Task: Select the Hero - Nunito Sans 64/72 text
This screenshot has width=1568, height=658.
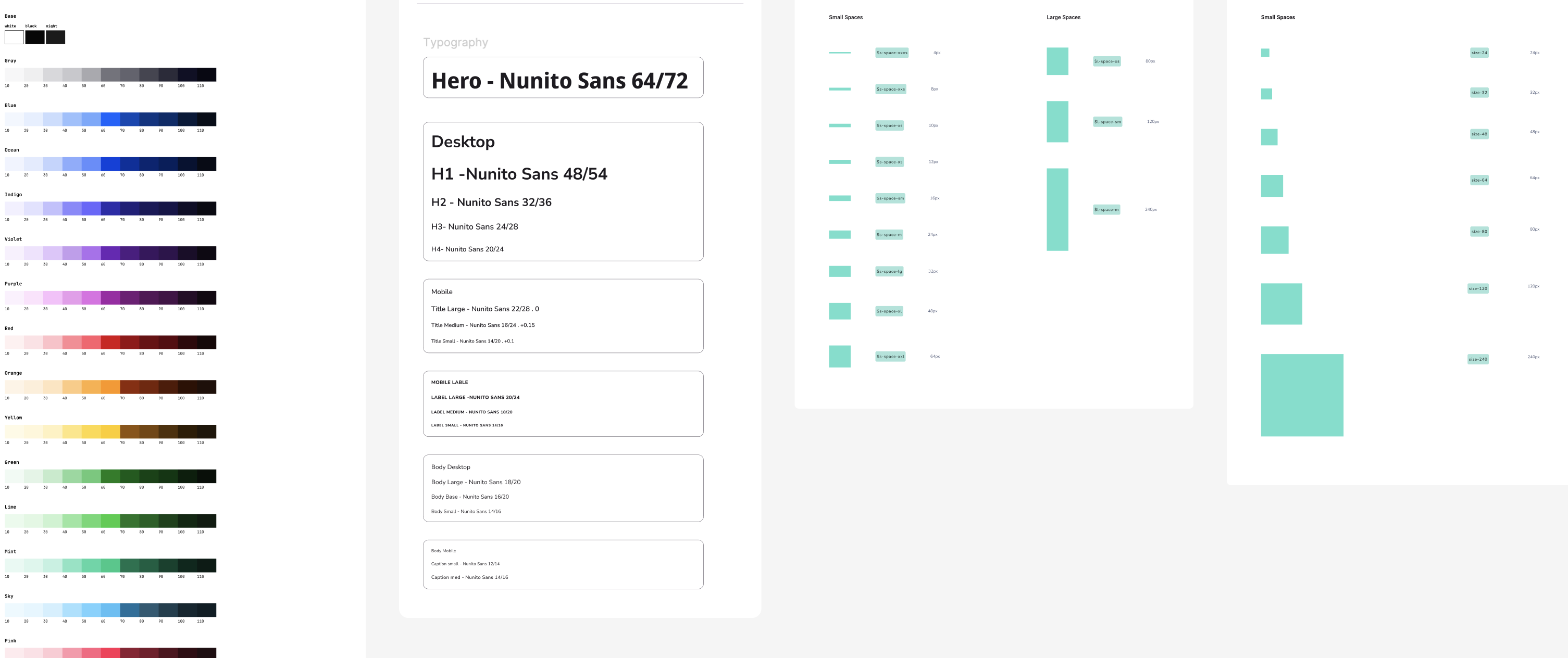Action: click(x=559, y=81)
